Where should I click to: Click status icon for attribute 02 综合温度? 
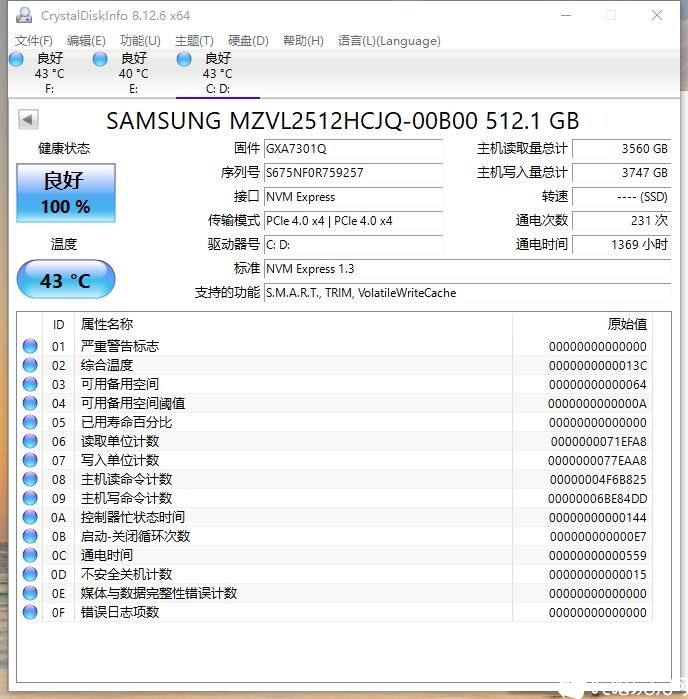coord(30,365)
